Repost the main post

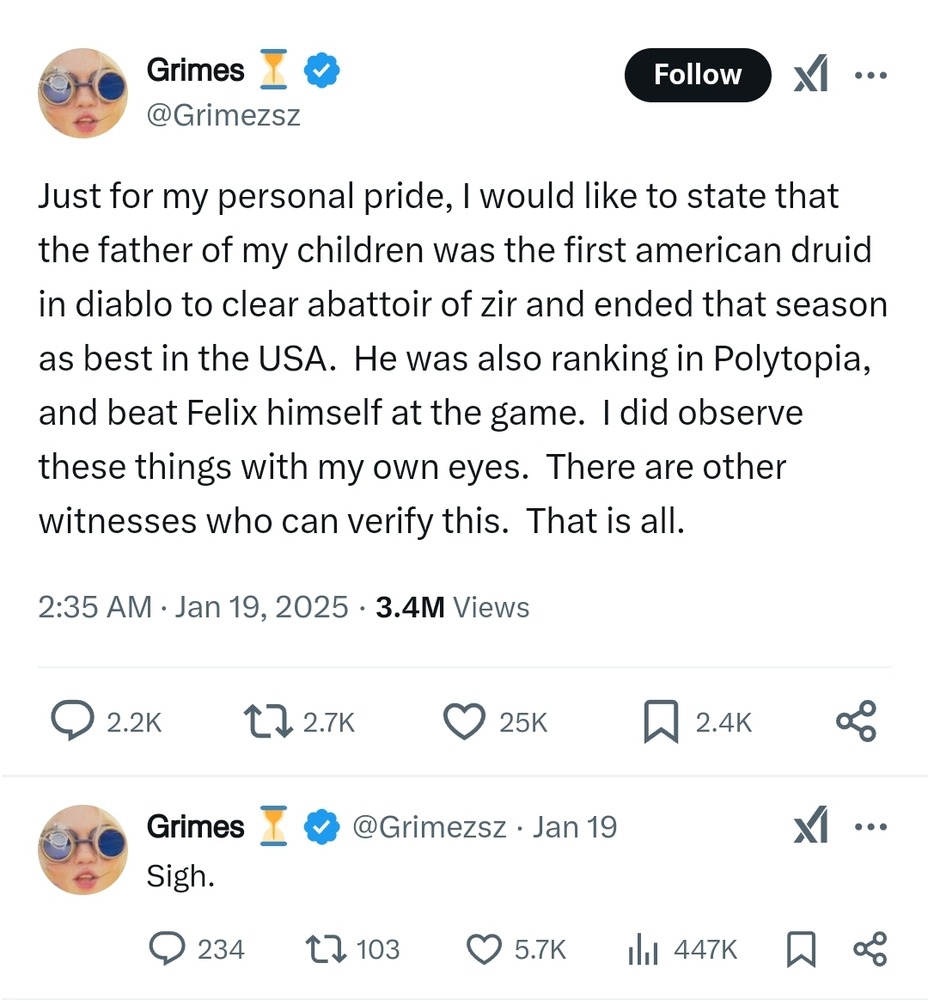pyautogui.click(x=264, y=722)
